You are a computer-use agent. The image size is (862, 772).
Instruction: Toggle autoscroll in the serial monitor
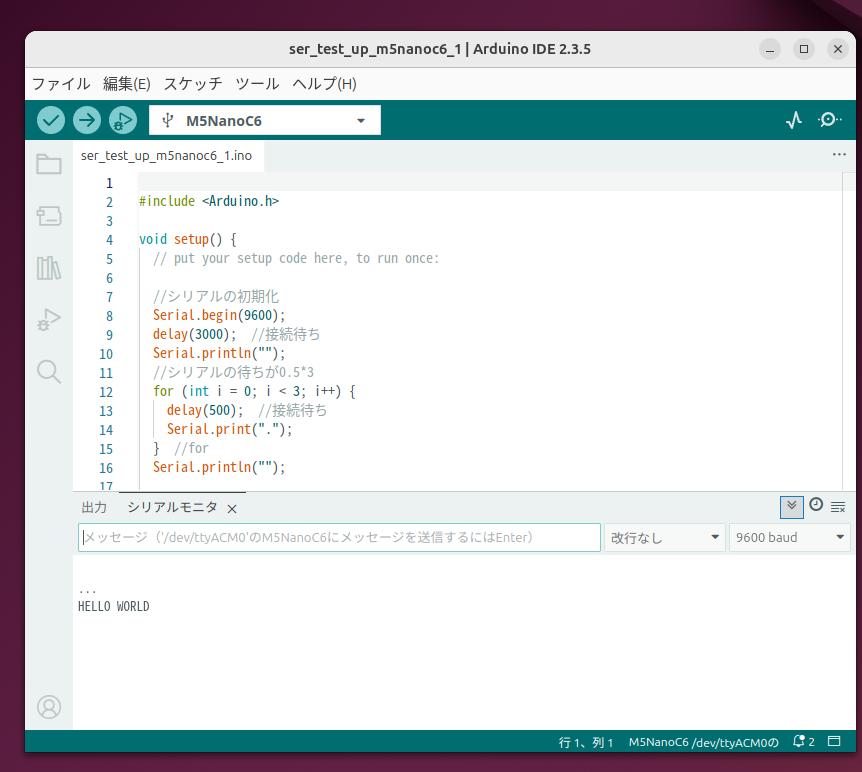[791, 507]
